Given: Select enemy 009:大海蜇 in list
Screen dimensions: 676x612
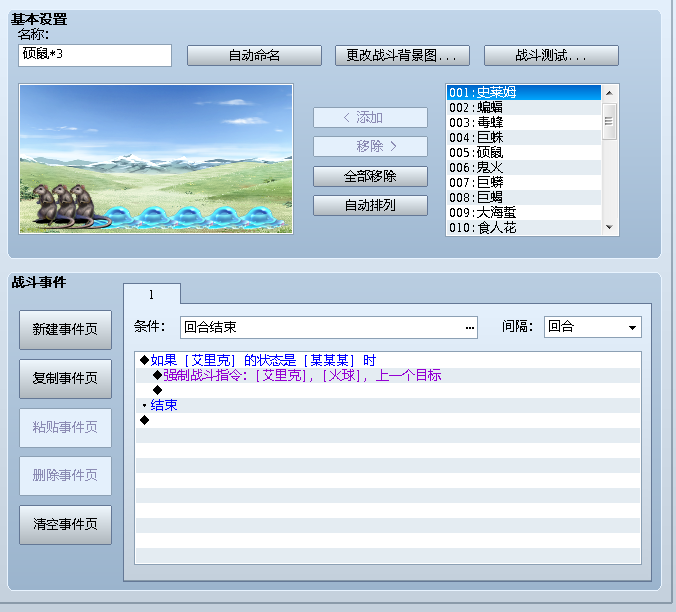Looking at the screenshot, I should point(524,212).
